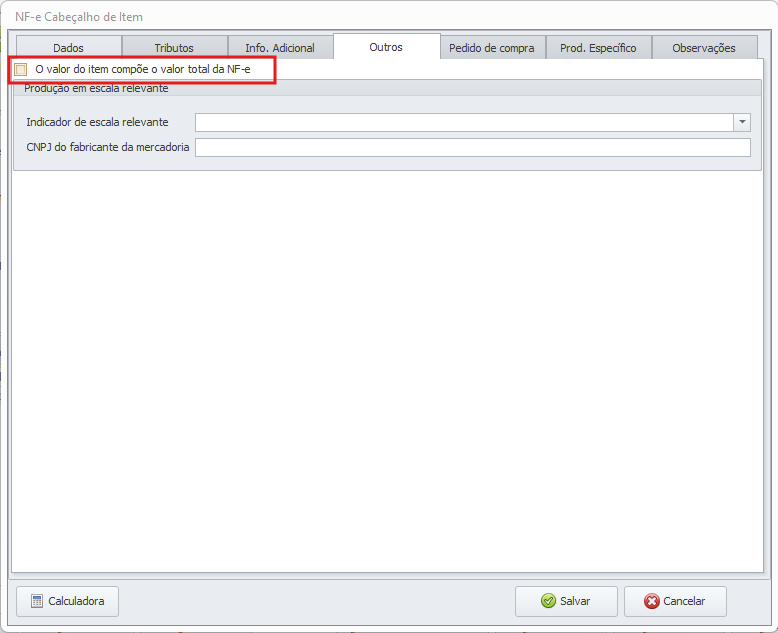Focus the CNPJ do fabricante da mercadoria field
The image size is (778, 633).
point(472,148)
